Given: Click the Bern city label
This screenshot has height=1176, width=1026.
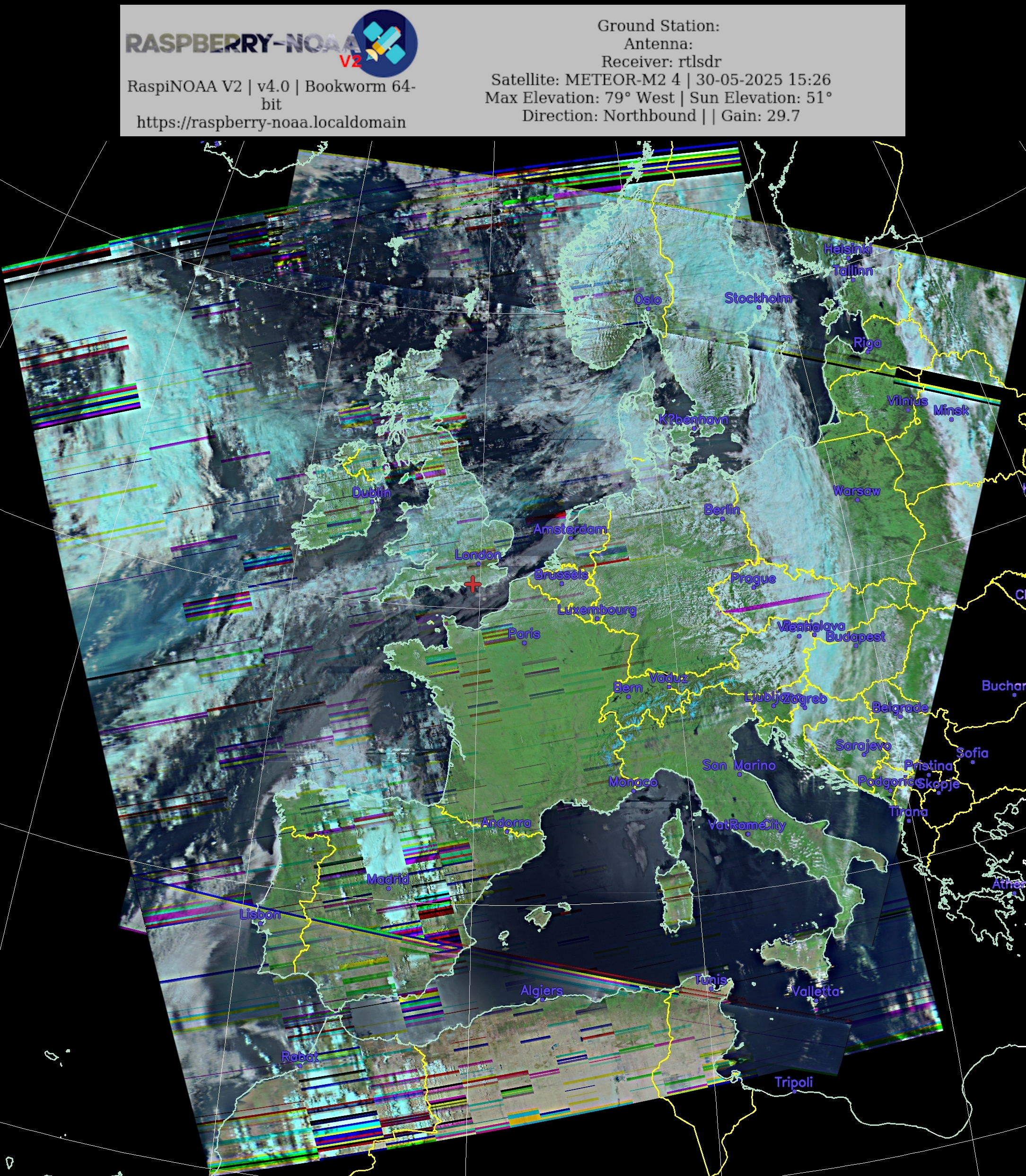Looking at the screenshot, I should point(628,688).
